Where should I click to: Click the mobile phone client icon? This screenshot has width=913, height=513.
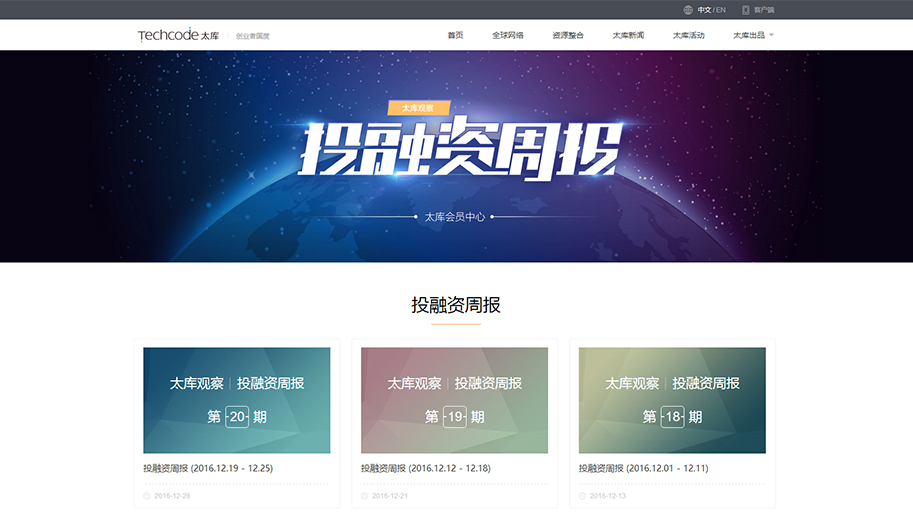(x=745, y=10)
